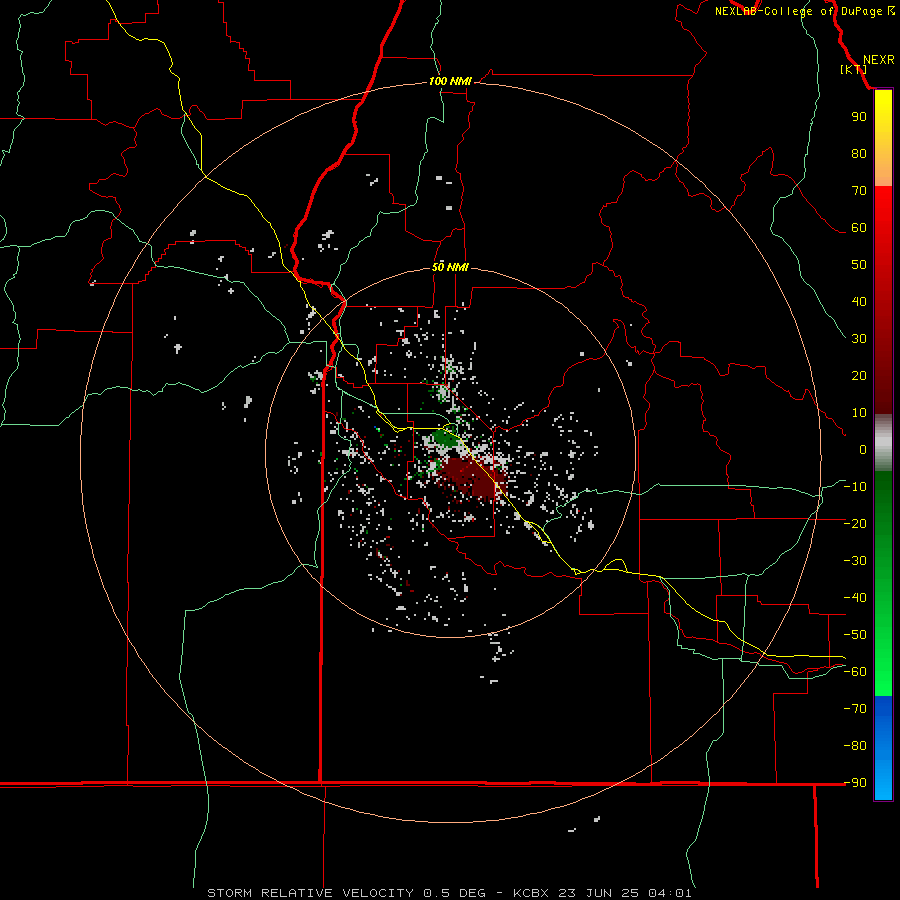The image size is (900, 900).
Task: Click the 50 NMI range ring label
Action: 450,267
